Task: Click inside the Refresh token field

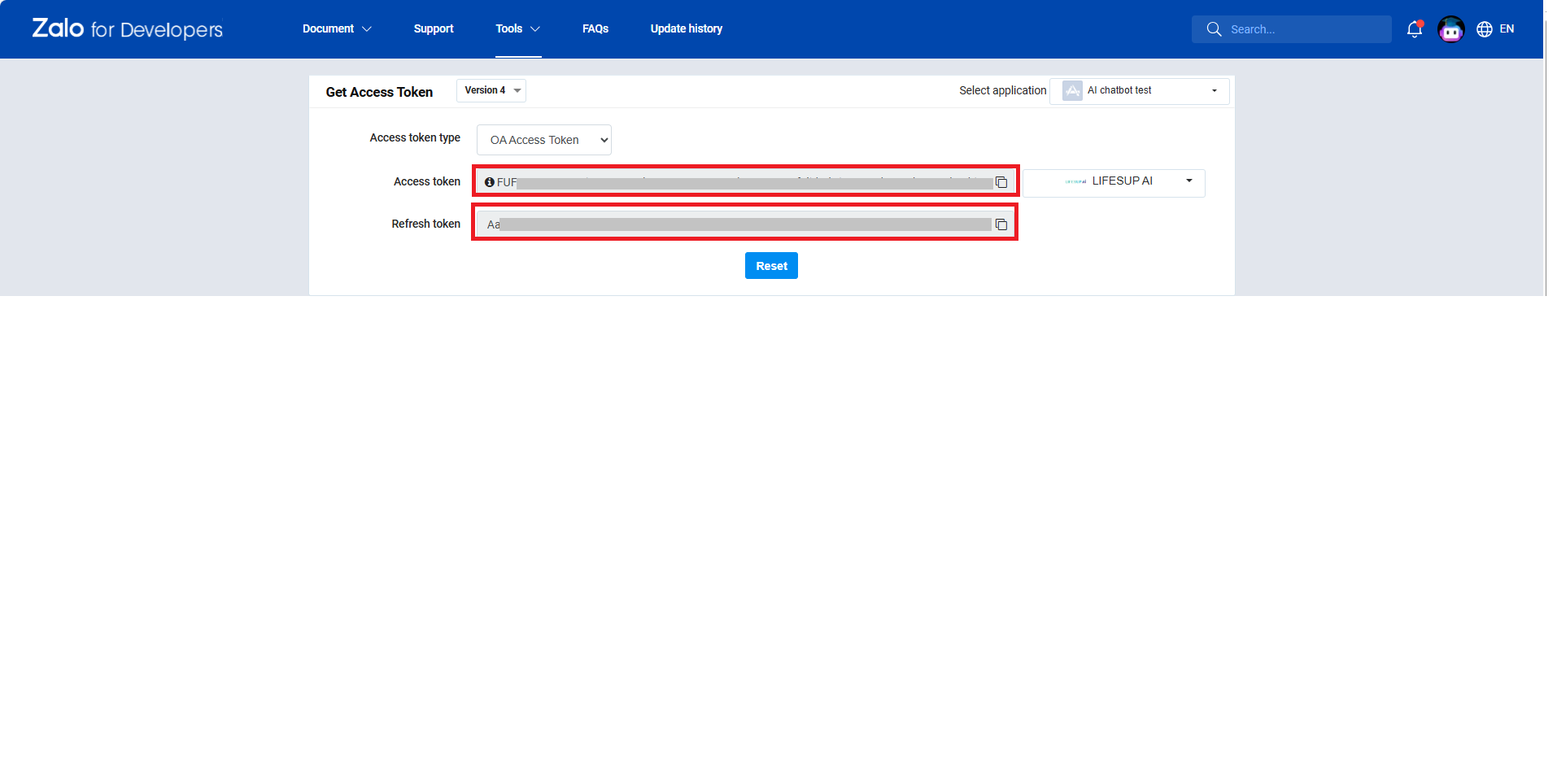Action: (x=732, y=224)
